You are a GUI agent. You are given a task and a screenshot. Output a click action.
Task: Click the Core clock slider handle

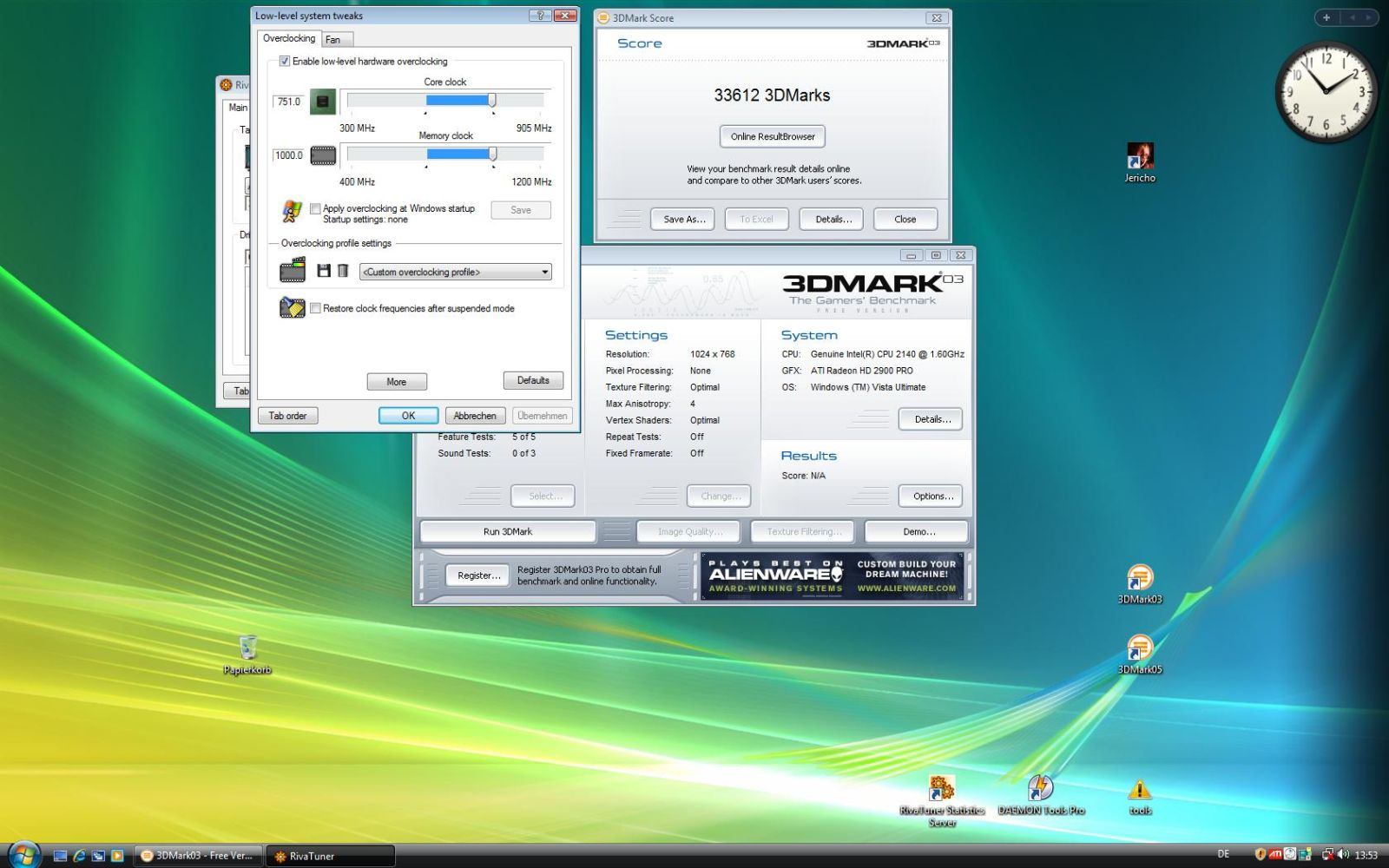pos(492,101)
